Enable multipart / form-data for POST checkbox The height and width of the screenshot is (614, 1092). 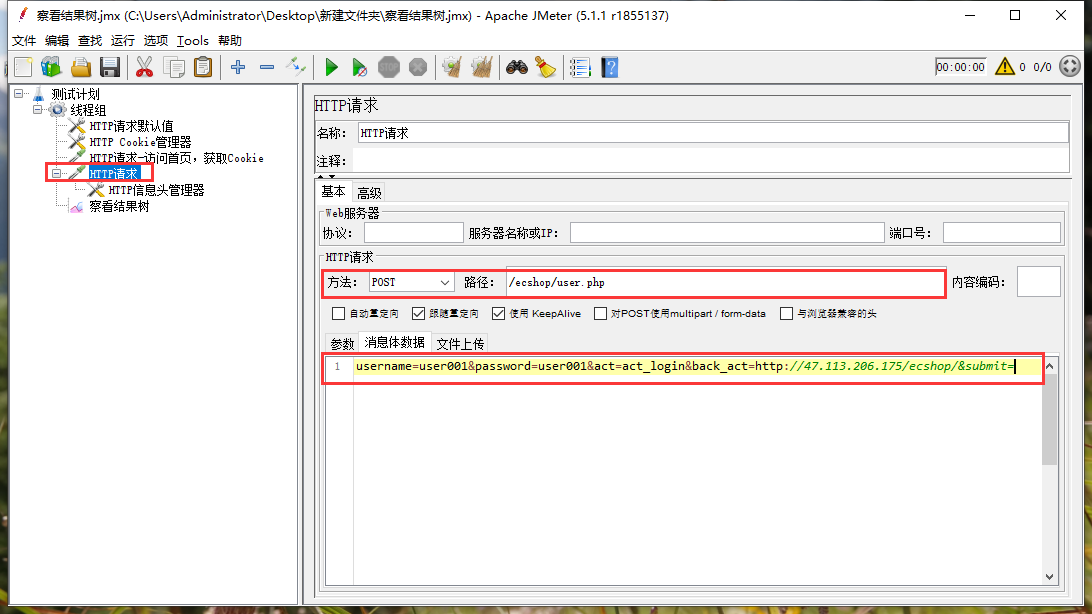pyautogui.click(x=600, y=314)
